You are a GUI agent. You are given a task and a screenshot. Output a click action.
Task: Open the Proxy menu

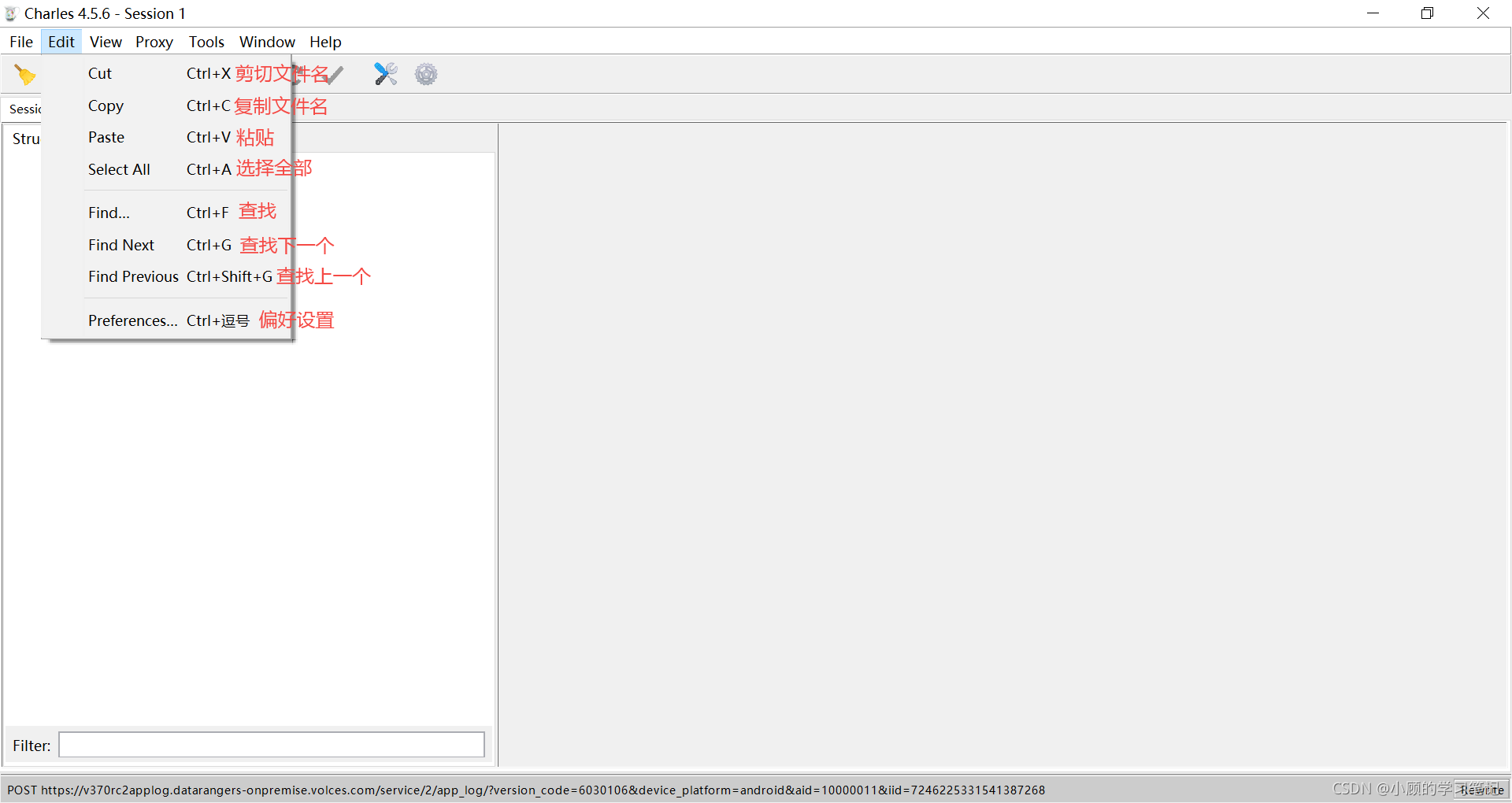(154, 42)
